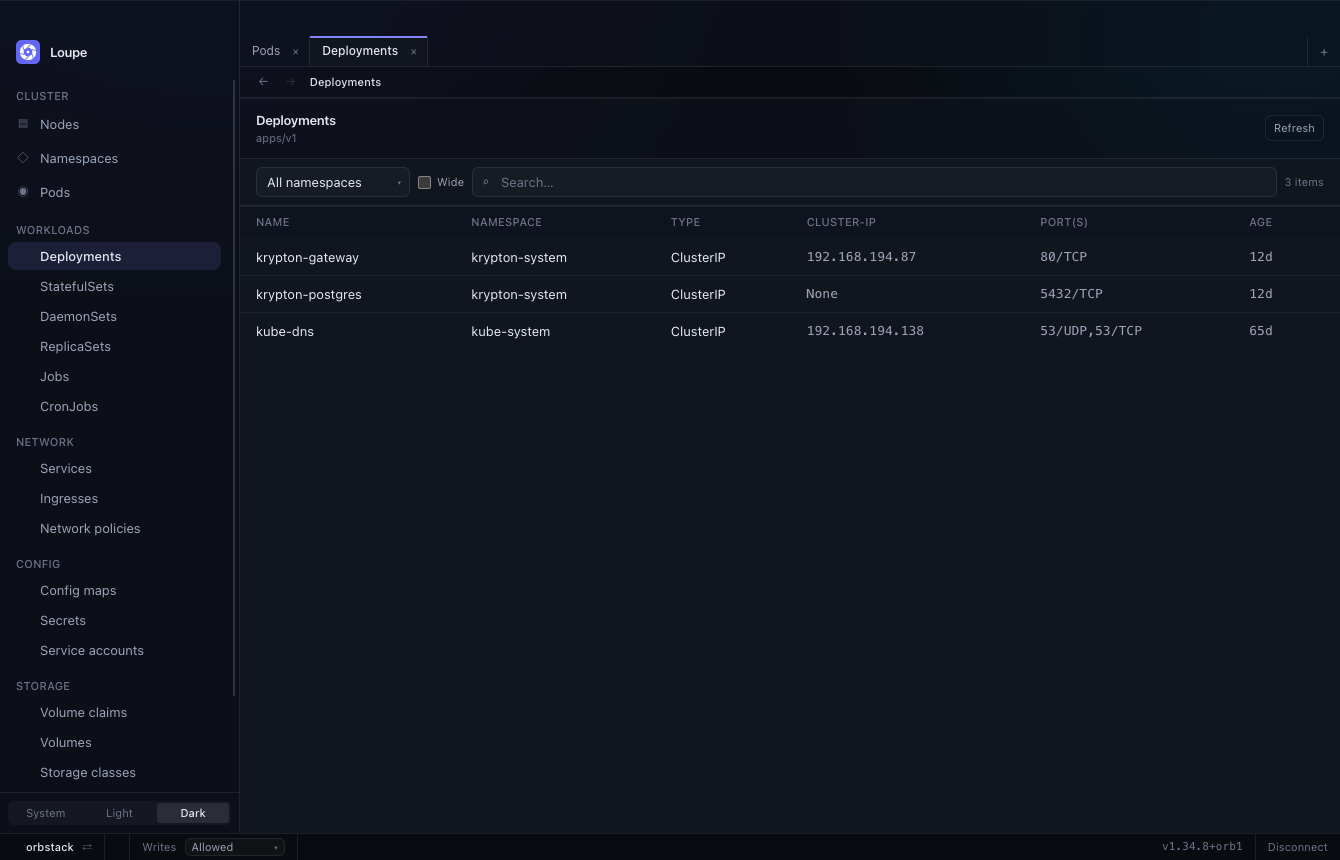Open Volumes under Storage
Screen dimensions: 1340x860
pyautogui.click(x=114, y=742)
